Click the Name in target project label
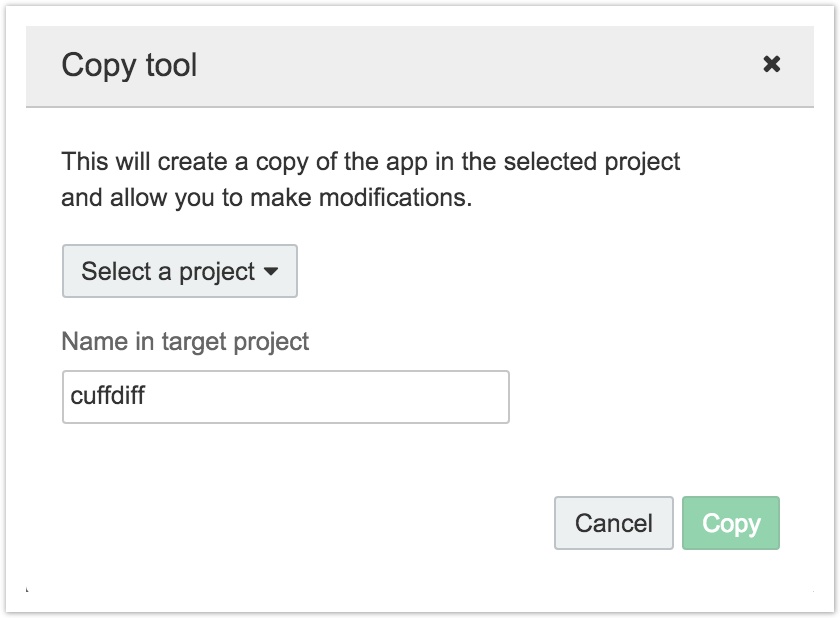This screenshot has width=840, height=618. point(185,341)
